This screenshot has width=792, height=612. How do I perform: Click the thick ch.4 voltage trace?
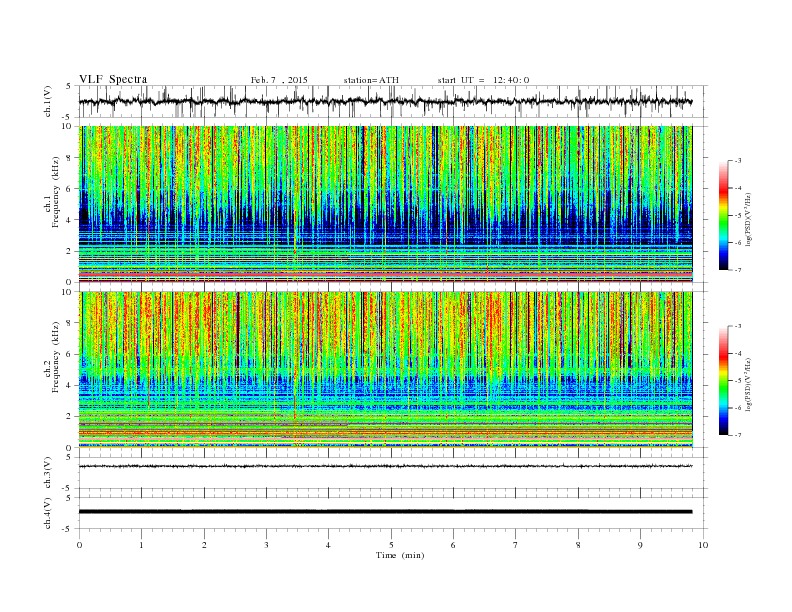[385, 512]
